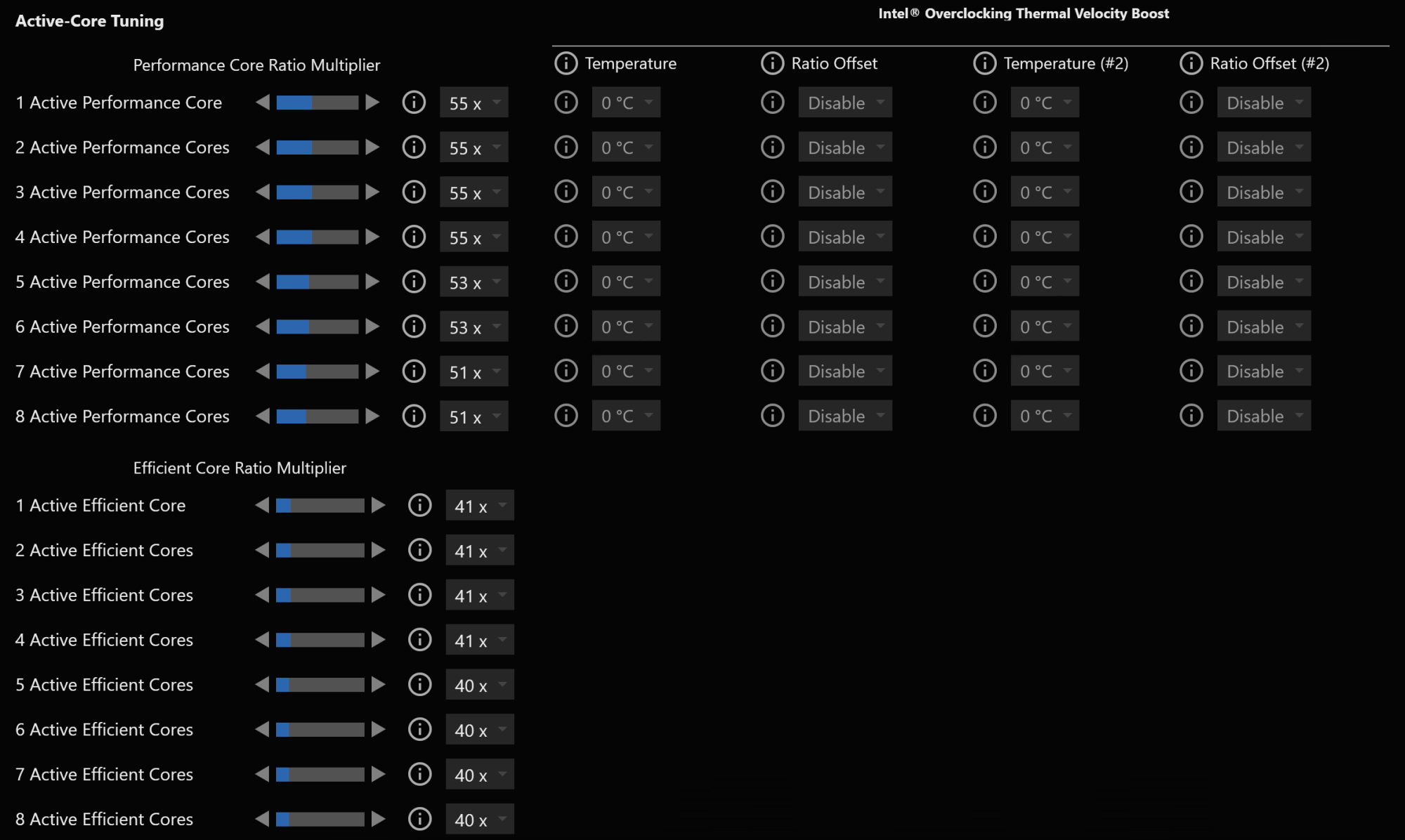The width and height of the screenshot is (1405, 840).
Task: Open first-row Ratio Offset Disable dropdown
Action: 845,103
